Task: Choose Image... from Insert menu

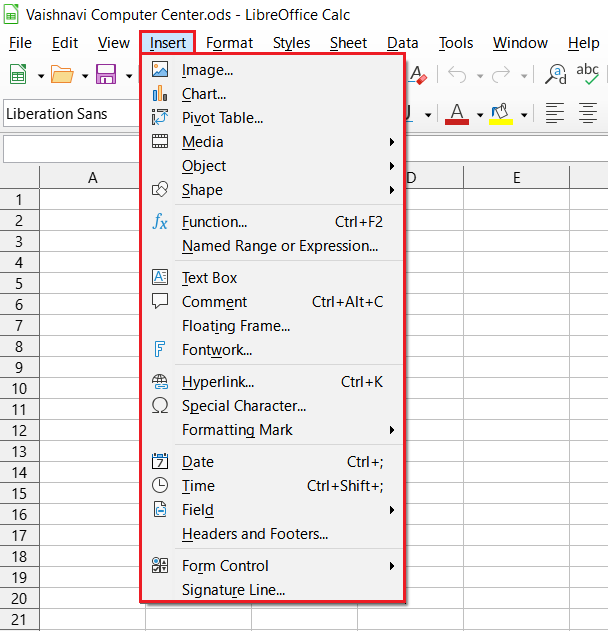Action: tap(272, 70)
